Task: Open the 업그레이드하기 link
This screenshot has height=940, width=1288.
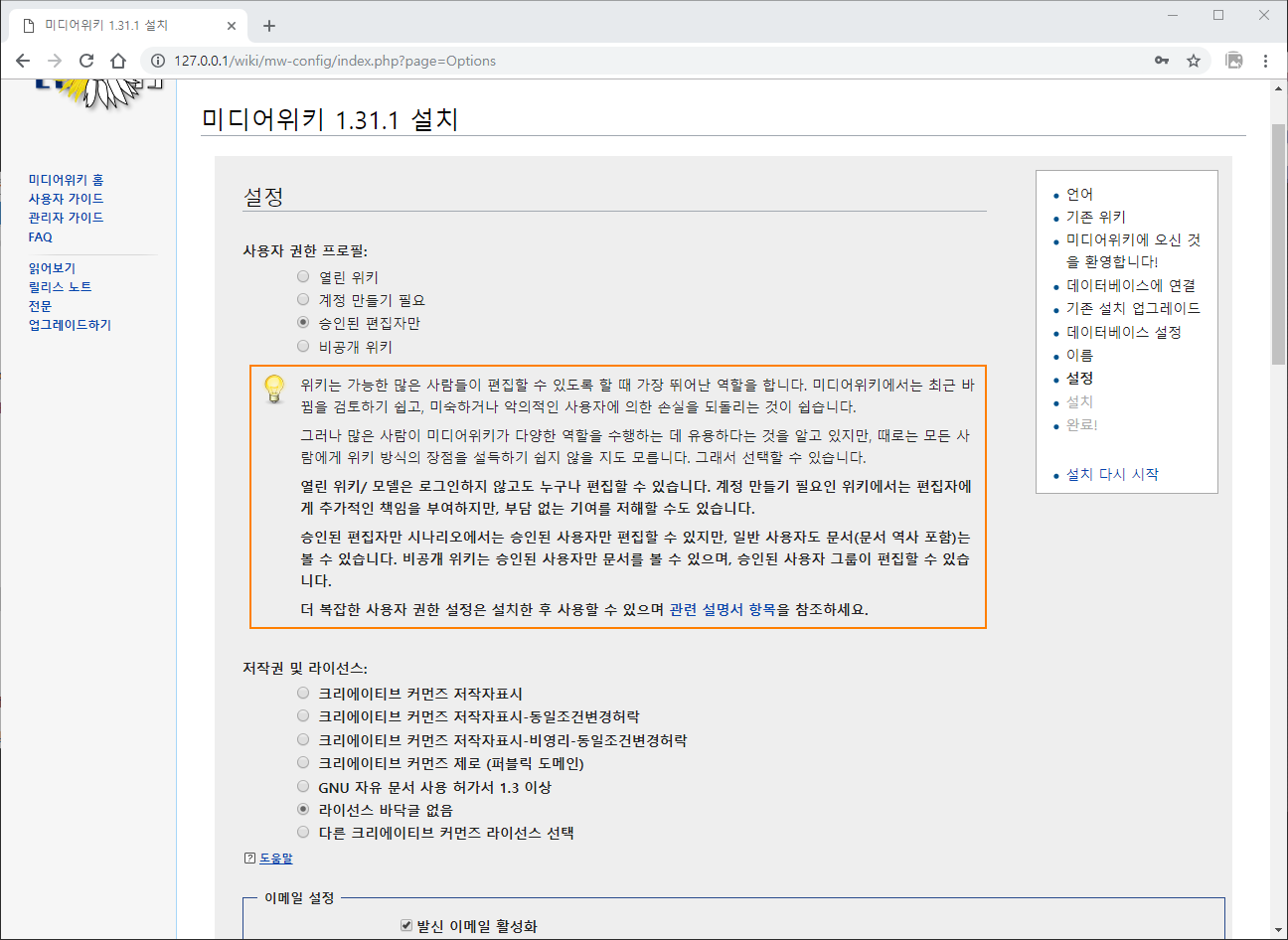Action: pyautogui.click(x=70, y=325)
